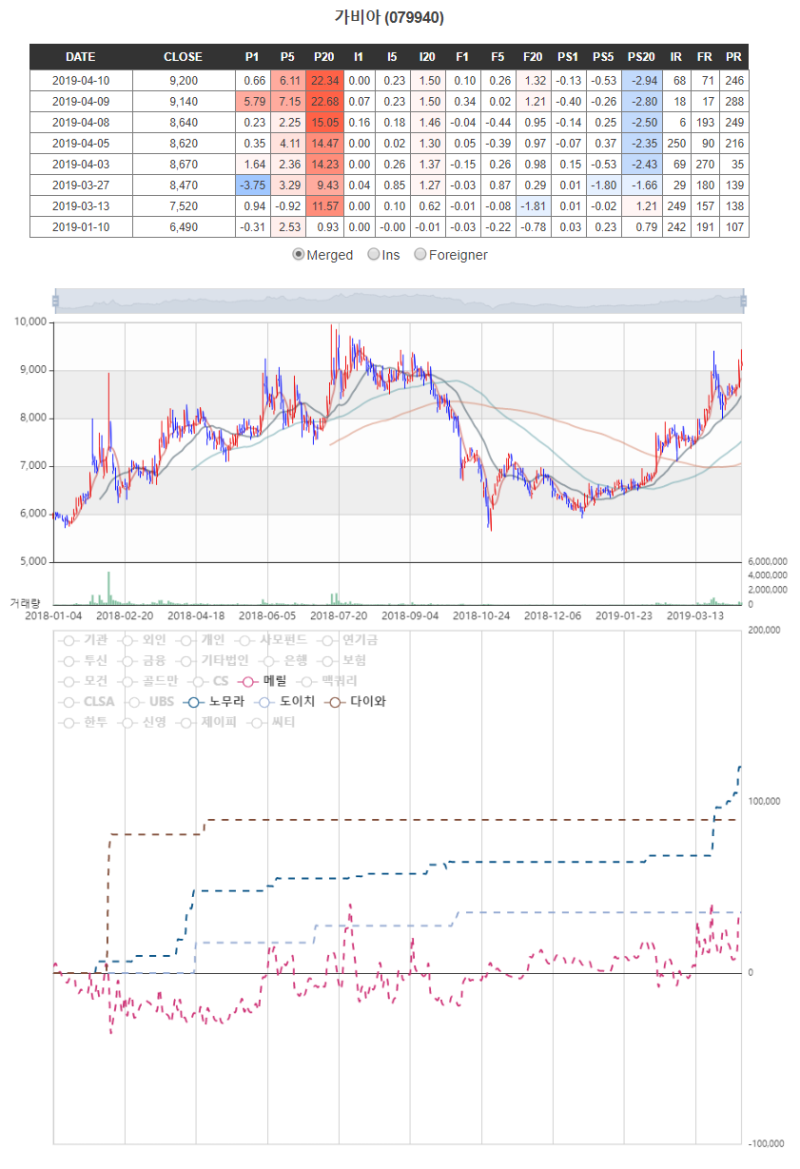Click the F20 column header
The height and width of the screenshot is (1169, 800).
coord(532,57)
